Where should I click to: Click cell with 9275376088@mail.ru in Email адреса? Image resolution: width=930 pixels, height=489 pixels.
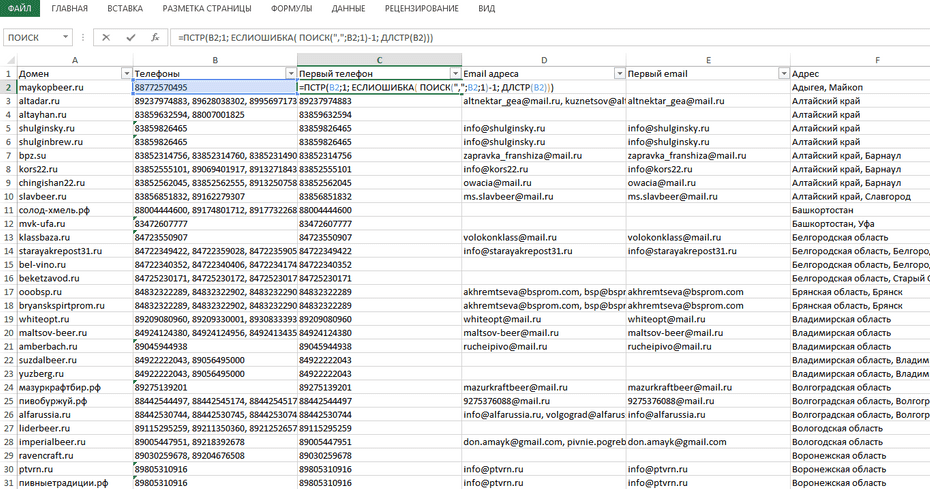(544, 401)
